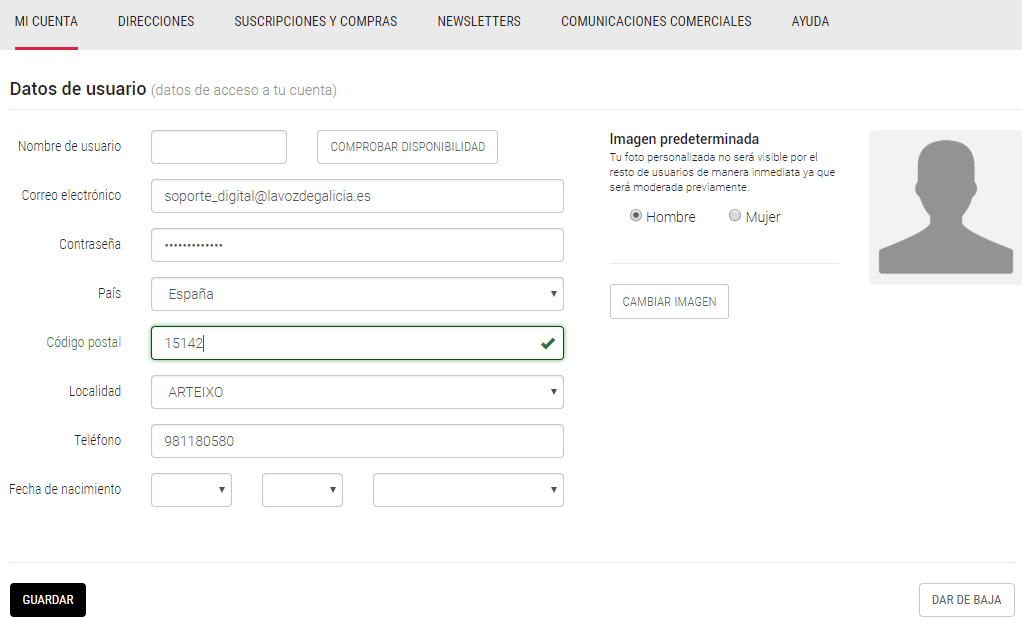
Task: Open the Mi Cuenta tab
Action: (x=46, y=22)
